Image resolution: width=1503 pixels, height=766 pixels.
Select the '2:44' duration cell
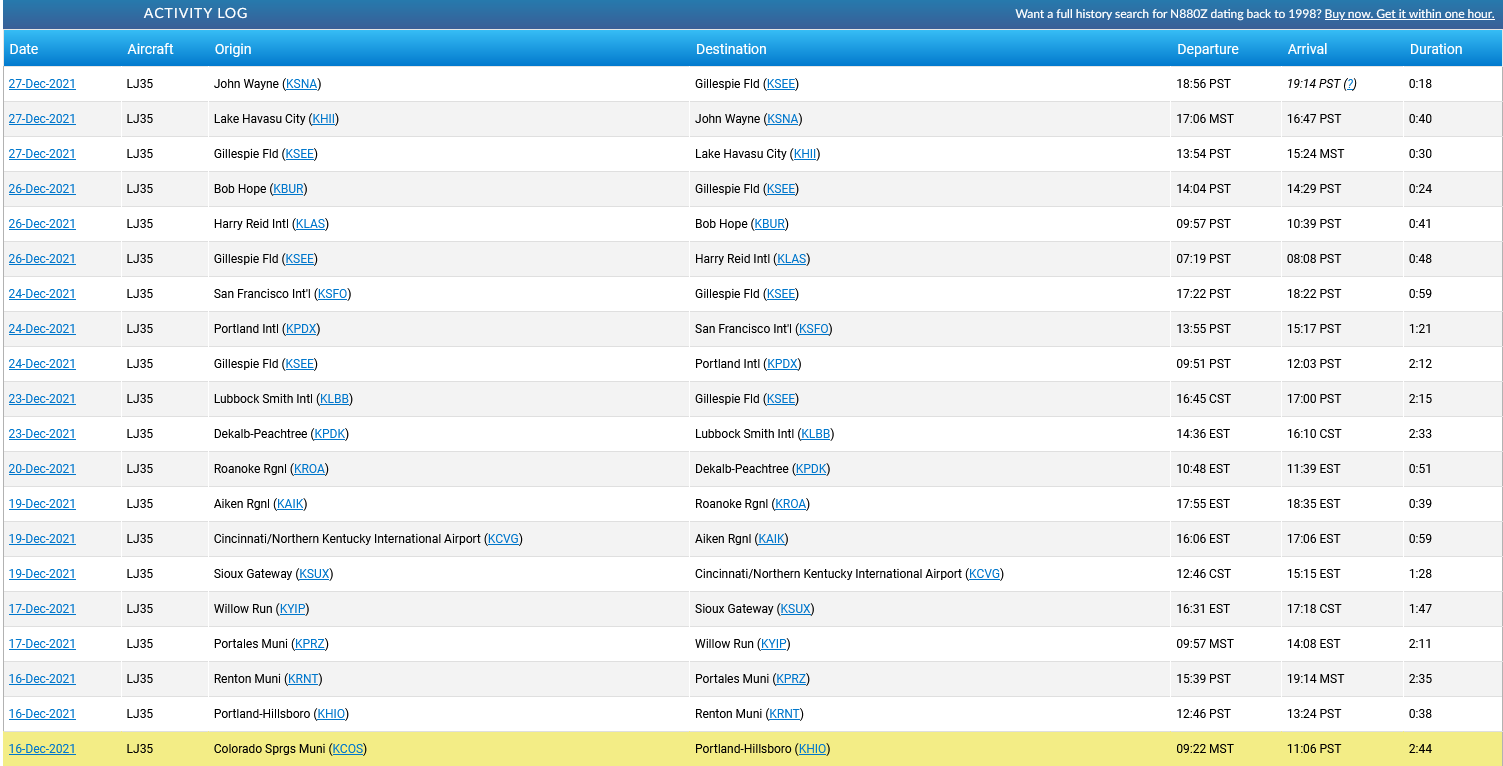pyautogui.click(x=1420, y=749)
